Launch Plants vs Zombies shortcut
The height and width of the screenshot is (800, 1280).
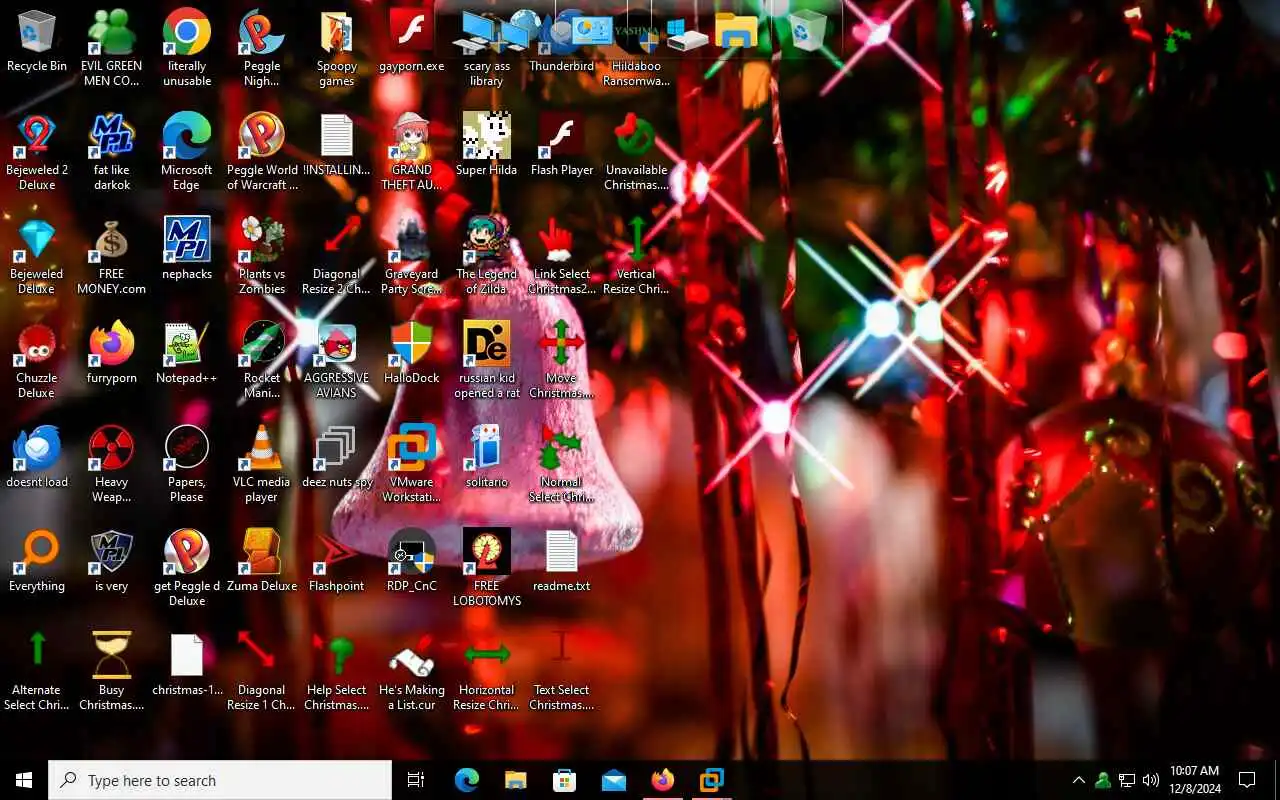(262, 256)
